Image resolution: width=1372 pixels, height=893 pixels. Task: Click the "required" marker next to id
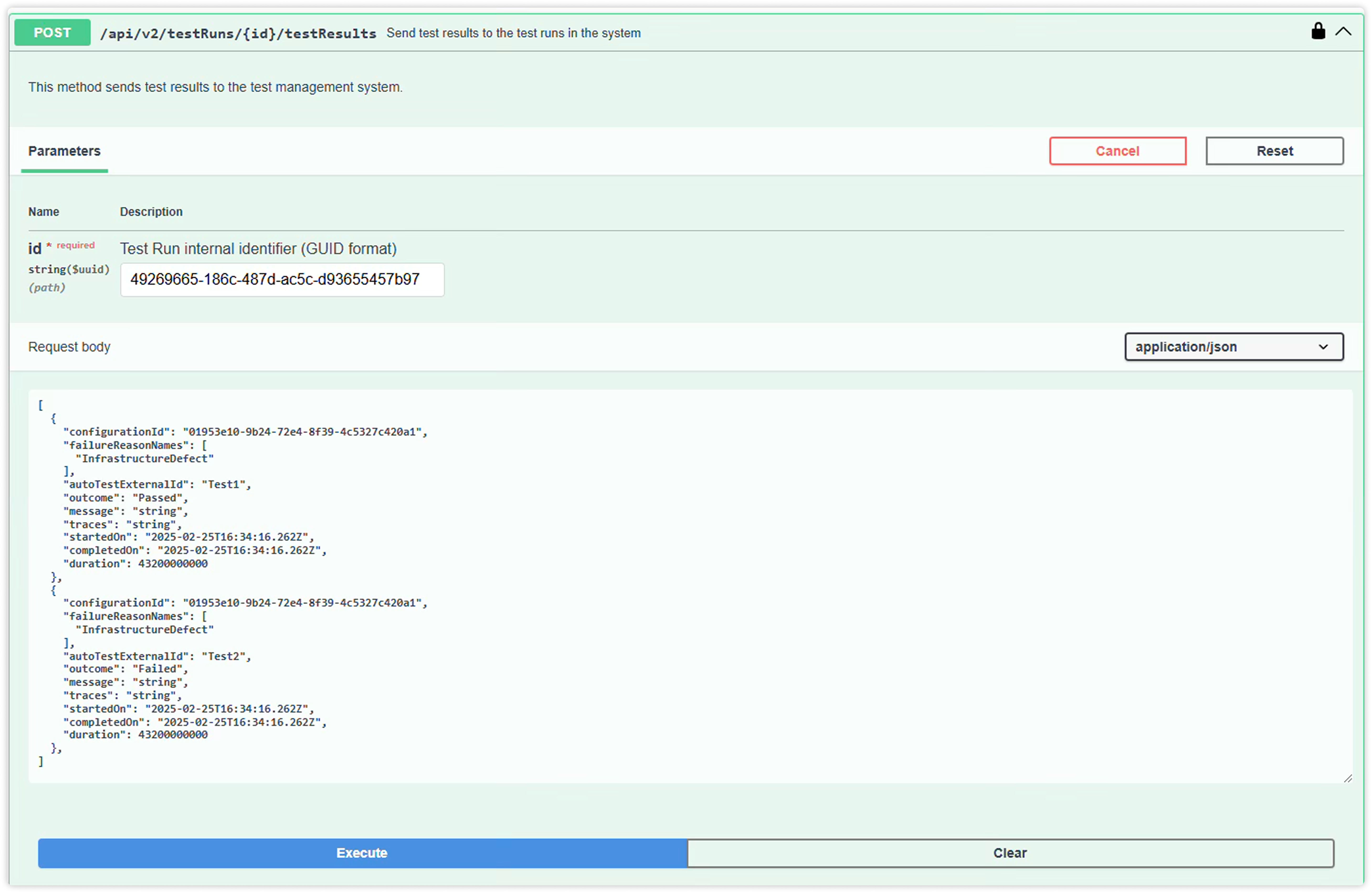pyautogui.click(x=75, y=246)
